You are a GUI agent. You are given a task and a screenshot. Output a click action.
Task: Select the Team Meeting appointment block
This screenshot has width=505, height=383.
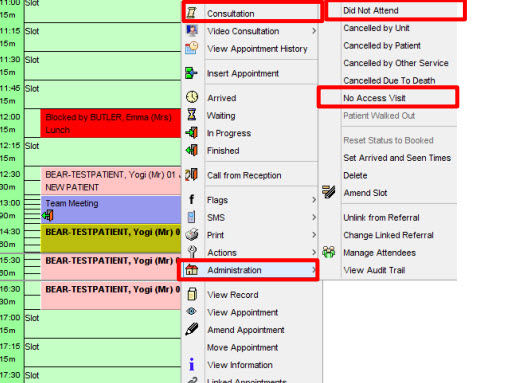pos(111,209)
